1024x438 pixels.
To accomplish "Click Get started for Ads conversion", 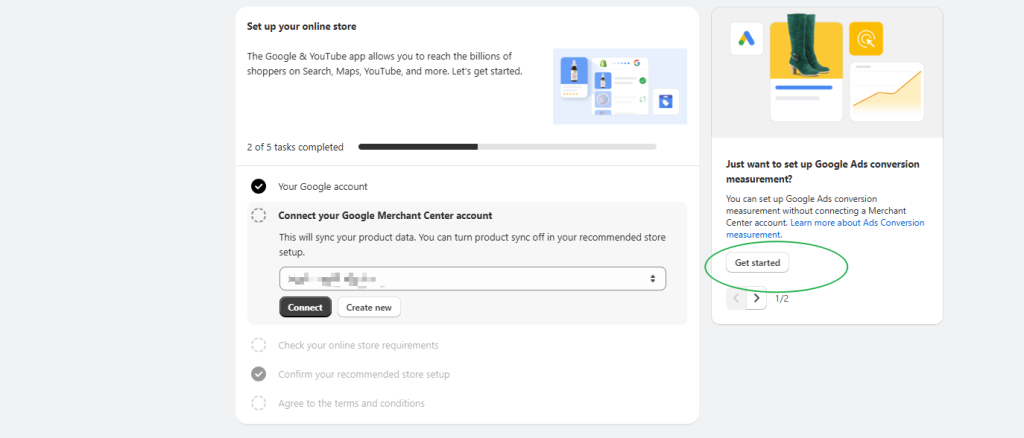I will click(x=758, y=263).
